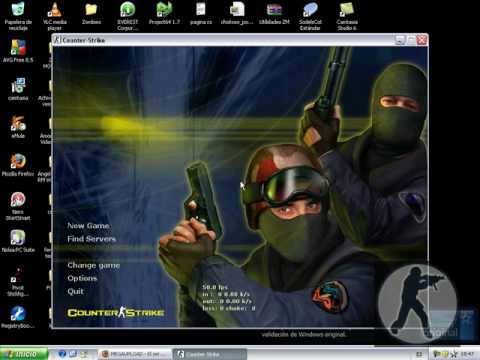The height and width of the screenshot is (360, 480).
Task: Click Quit in the Counter-Strike menu
Action: tap(75, 291)
